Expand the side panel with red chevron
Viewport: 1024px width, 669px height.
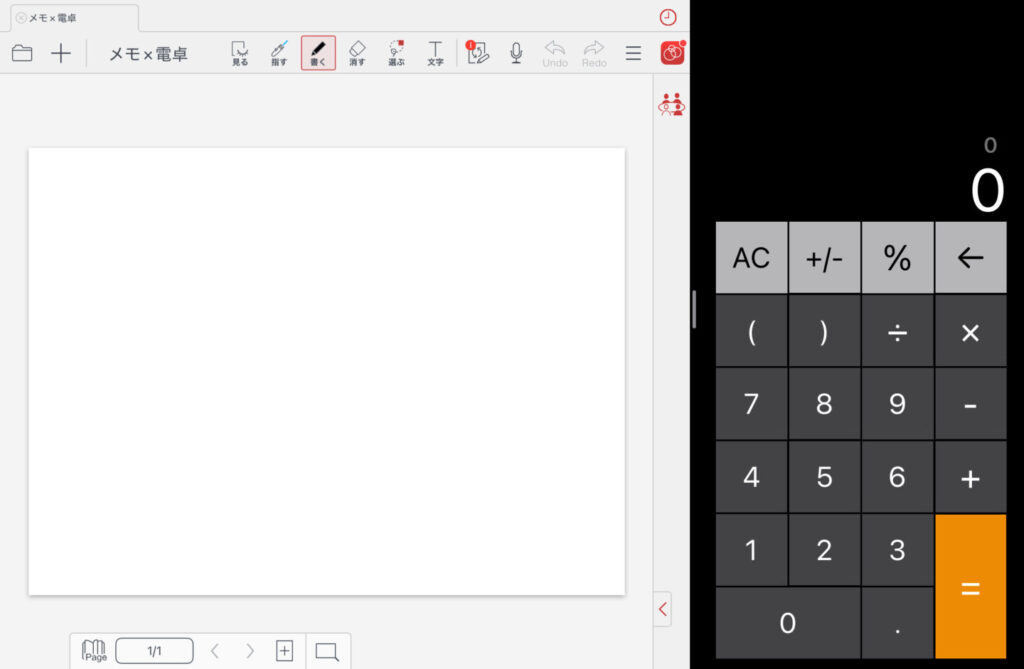(x=663, y=608)
